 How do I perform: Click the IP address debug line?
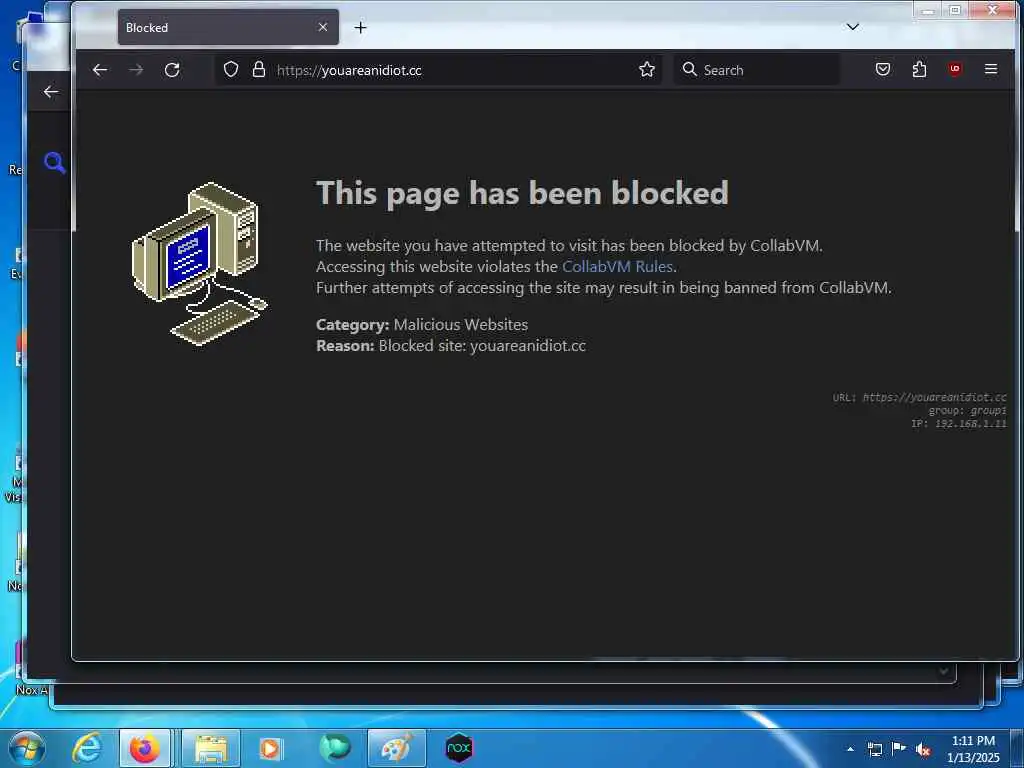(x=959, y=424)
